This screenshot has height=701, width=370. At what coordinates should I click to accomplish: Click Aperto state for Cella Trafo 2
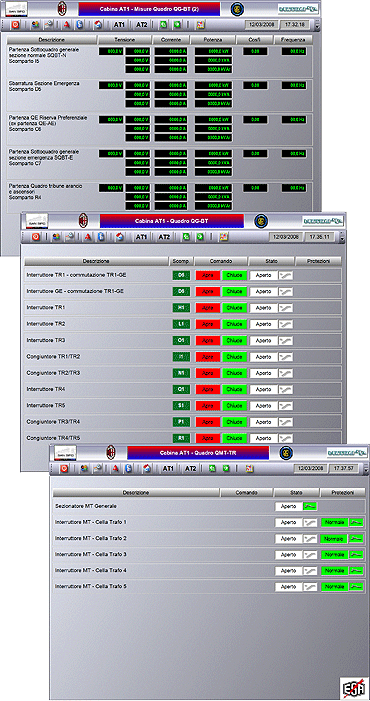(x=289, y=538)
